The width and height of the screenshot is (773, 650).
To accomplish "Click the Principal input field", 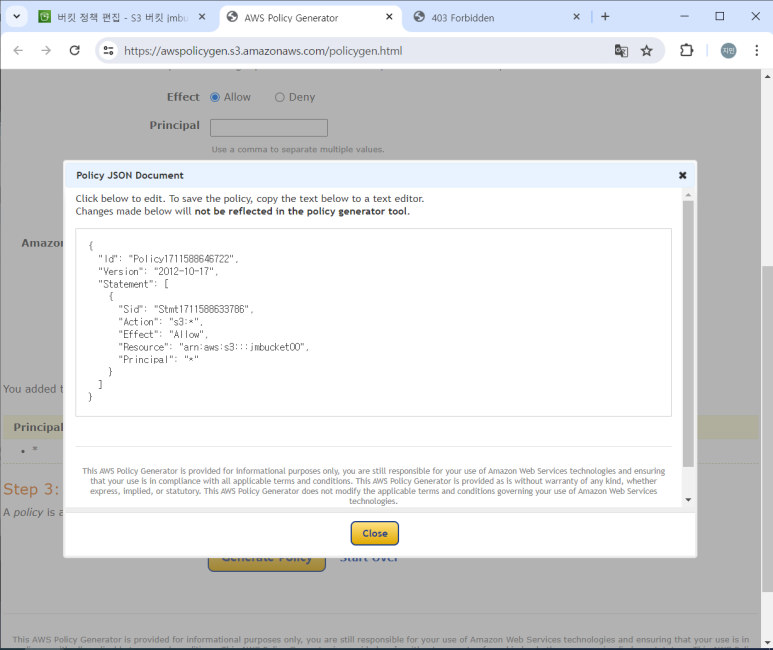I will point(269,128).
